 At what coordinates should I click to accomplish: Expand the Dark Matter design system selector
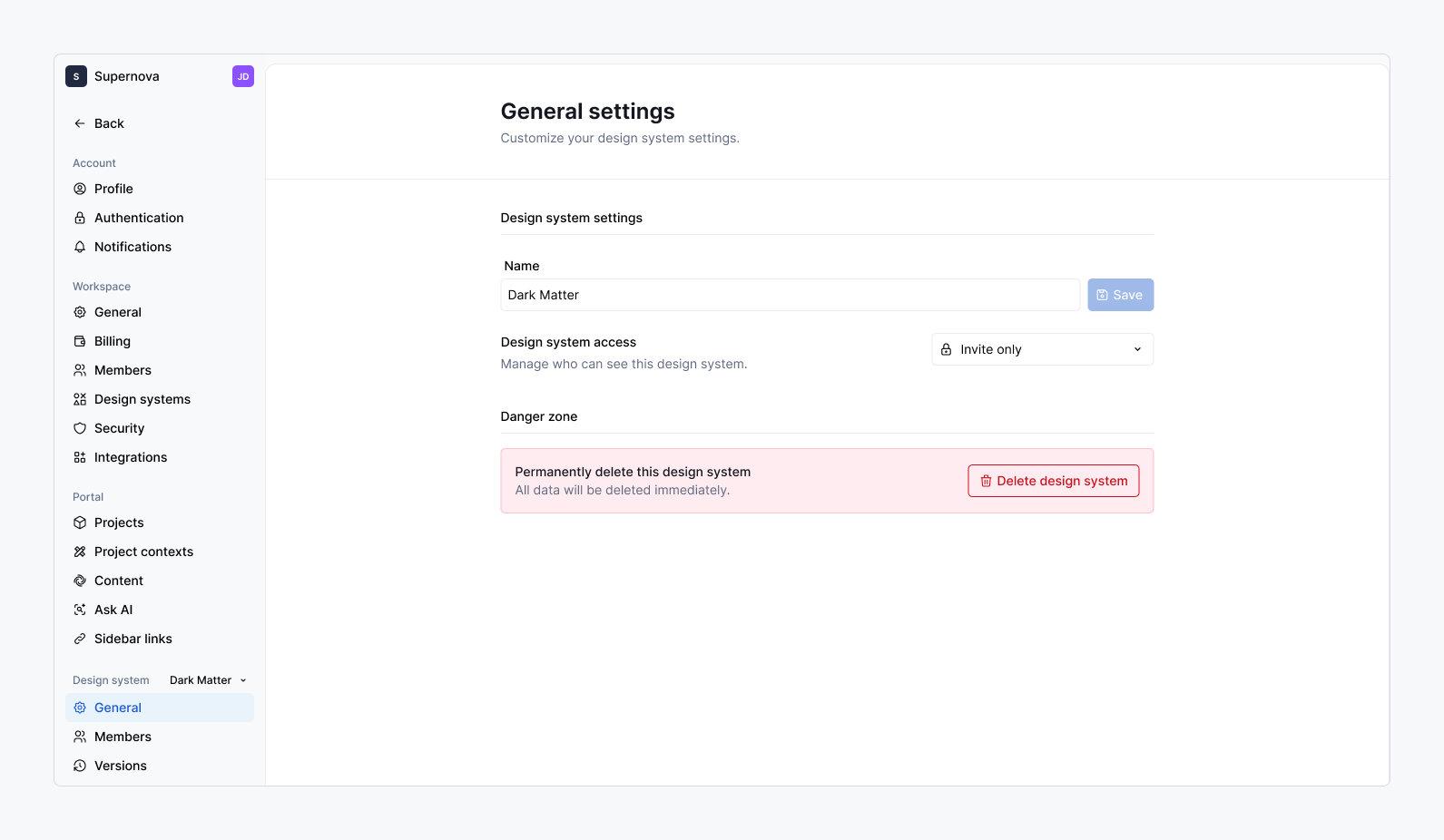[208, 680]
